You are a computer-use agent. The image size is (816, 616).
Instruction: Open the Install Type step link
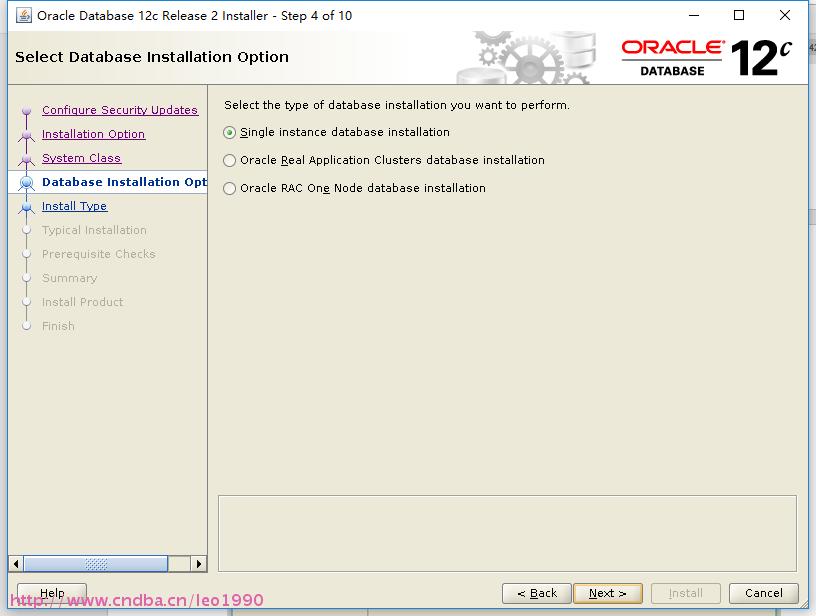click(74, 206)
